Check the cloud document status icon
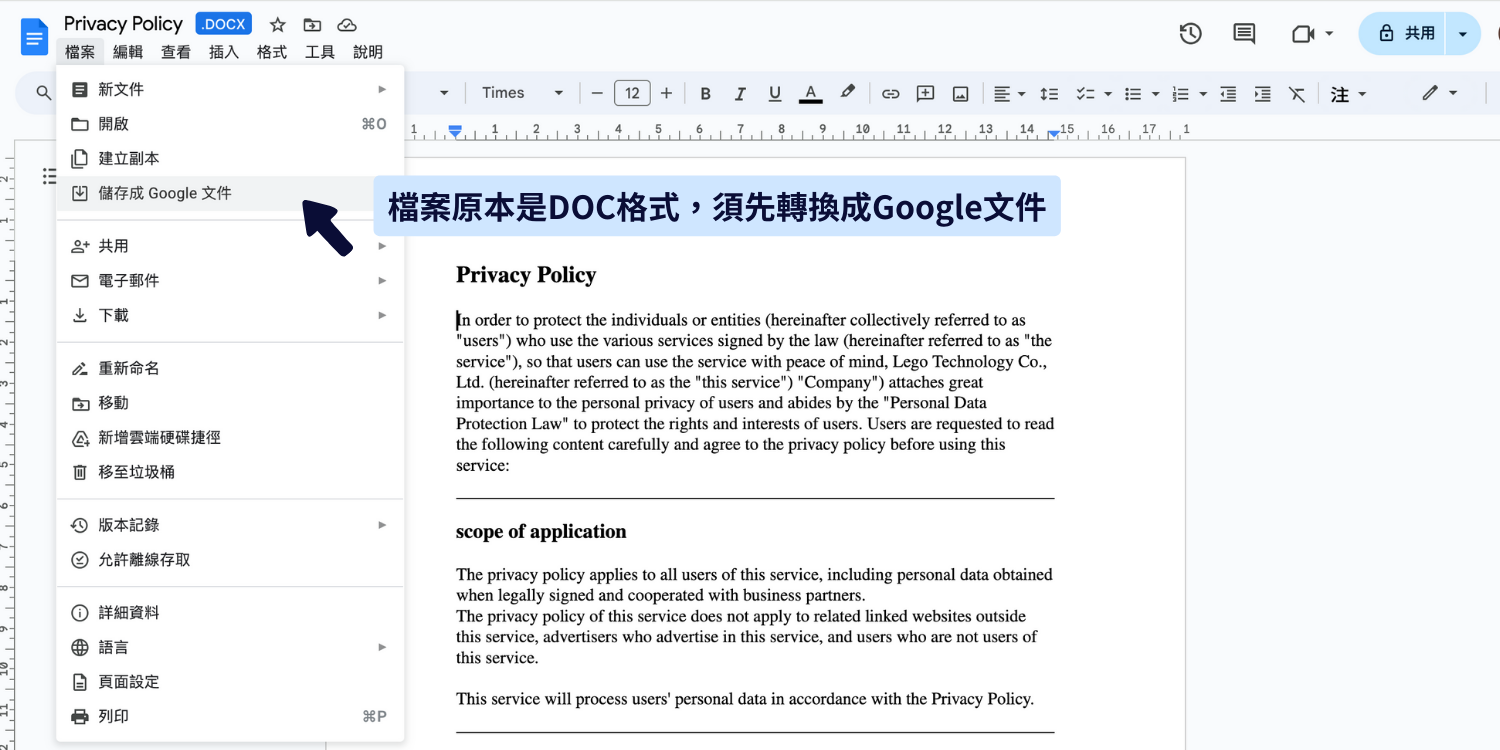1500x750 pixels. (347, 25)
